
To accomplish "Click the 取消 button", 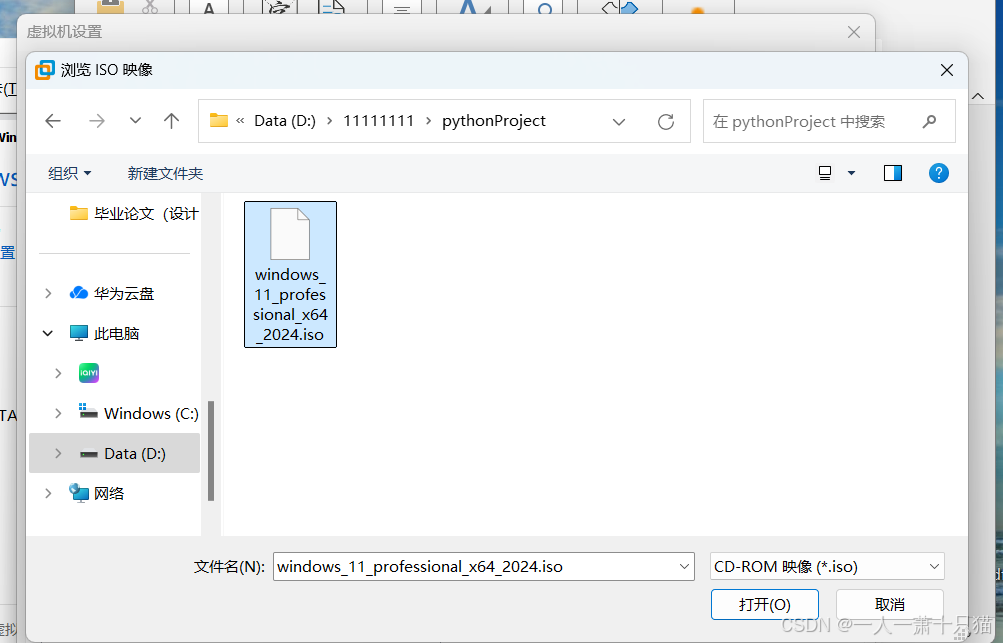I will pos(890,605).
